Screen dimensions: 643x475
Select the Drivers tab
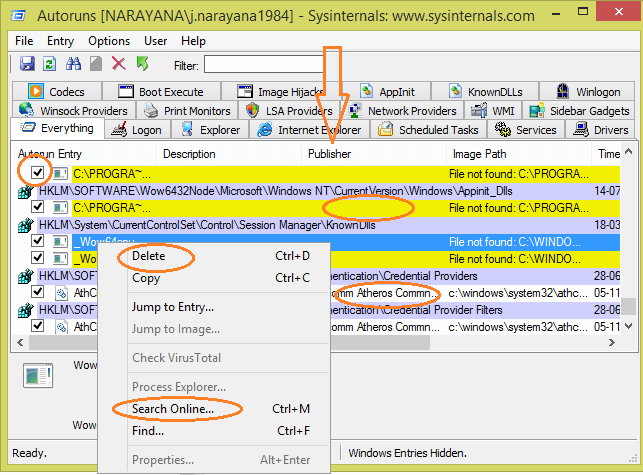(x=600, y=130)
